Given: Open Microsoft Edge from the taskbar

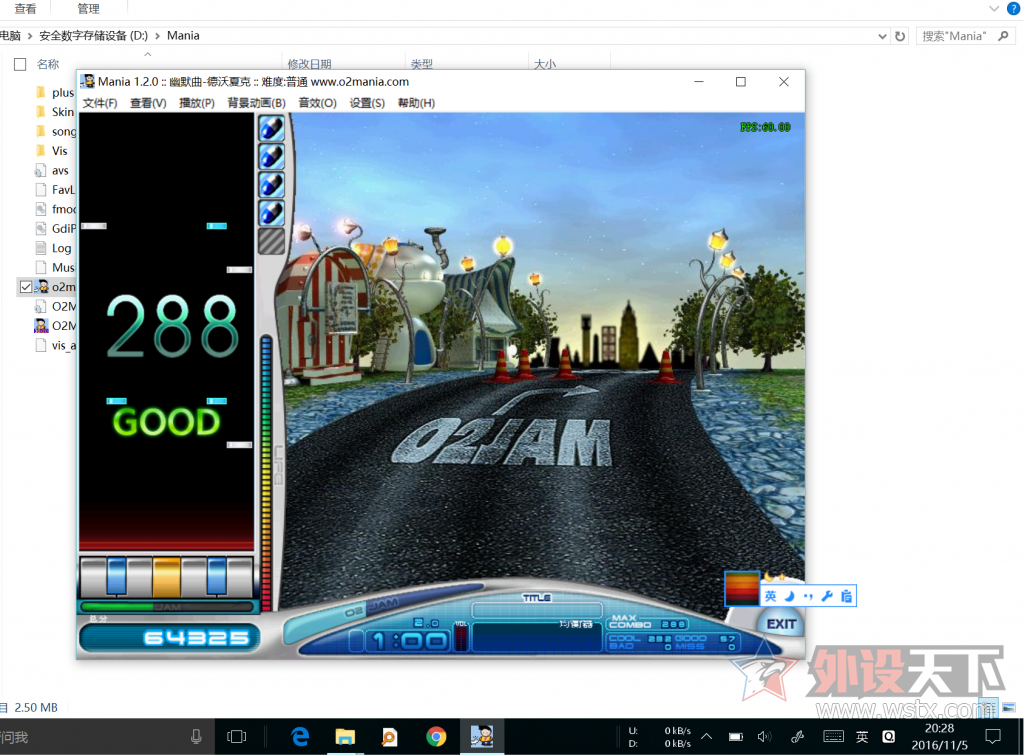Looking at the screenshot, I should pyautogui.click(x=300, y=737).
